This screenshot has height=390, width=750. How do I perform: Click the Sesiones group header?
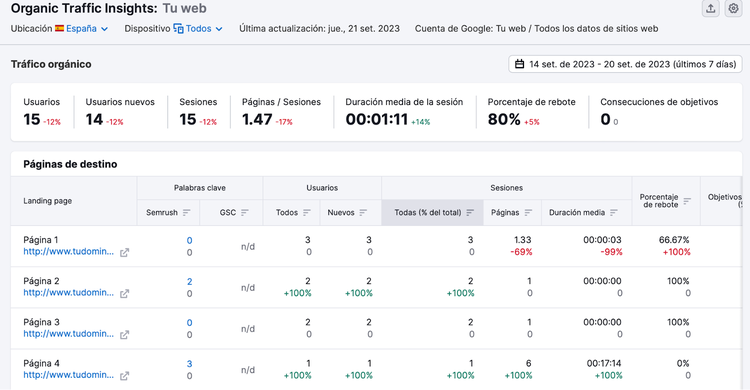pos(506,188)
